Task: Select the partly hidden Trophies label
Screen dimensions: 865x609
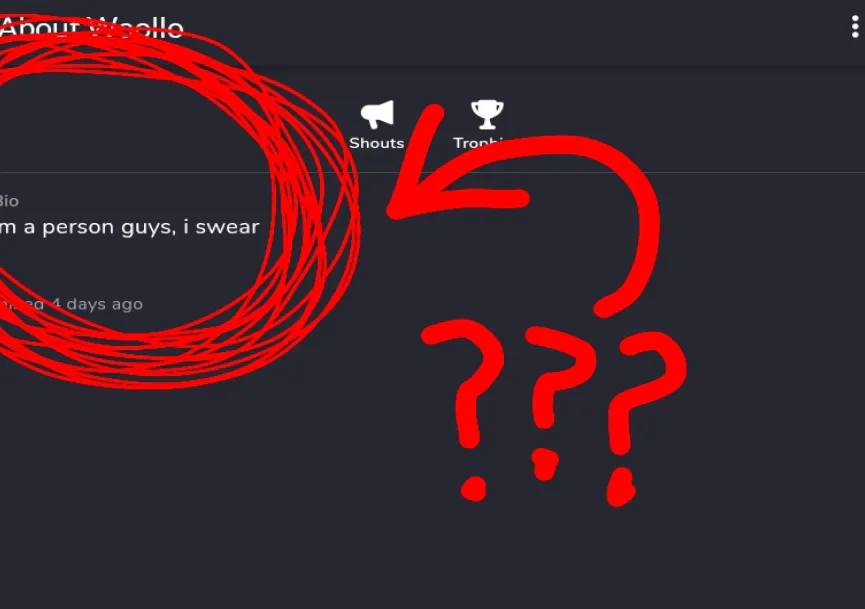Action: click(479, 143)
